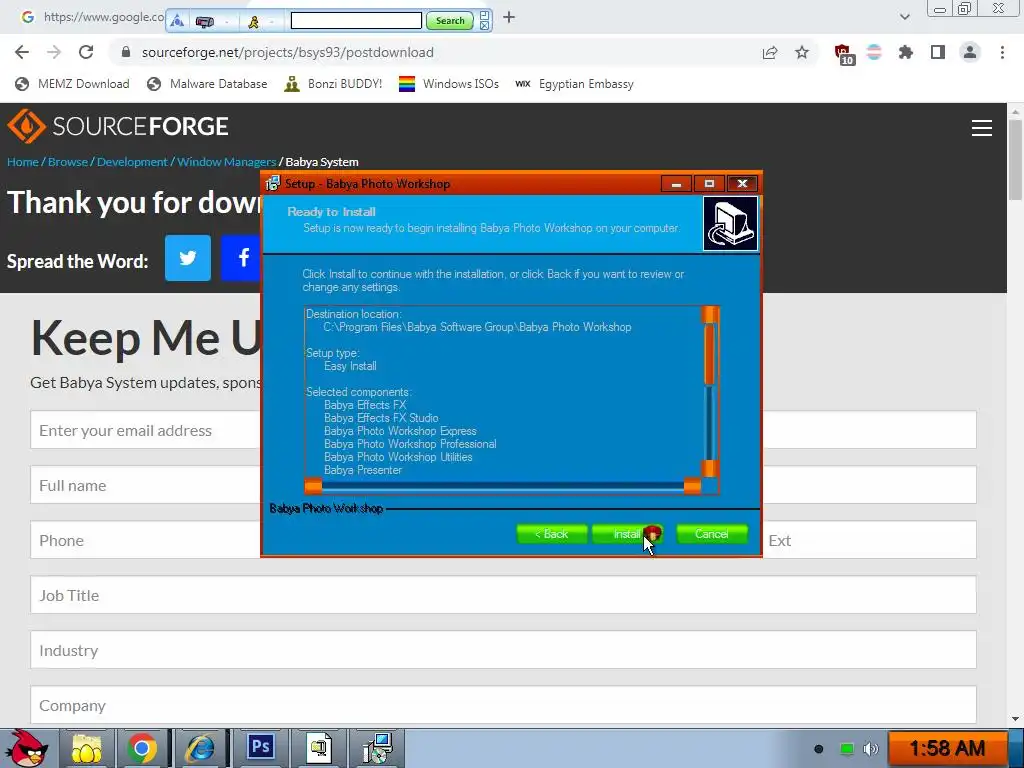The height and width of the screenshot is (768, 1024).
Task: Cancel the Babya Photo Workshop setup
Action: (712, 534)
